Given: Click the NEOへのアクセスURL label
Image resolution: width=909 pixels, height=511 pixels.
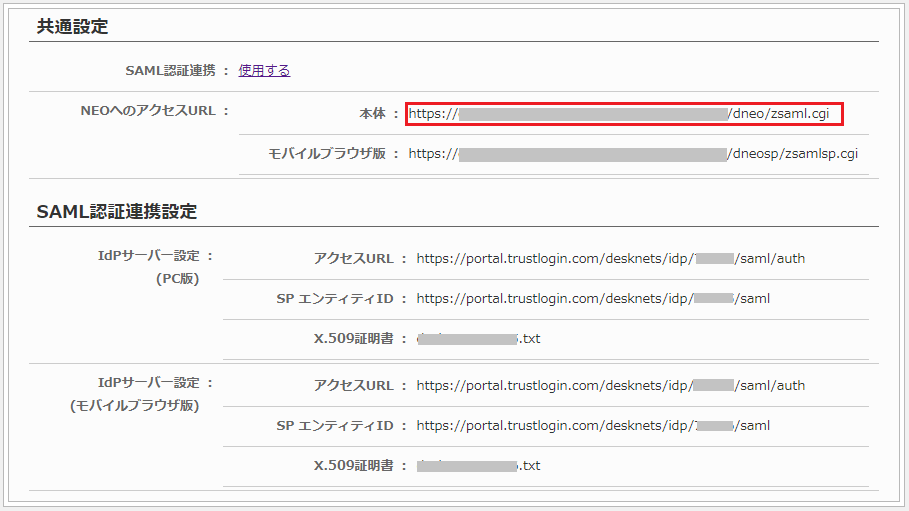Looking at the screenshot, I should click(x=148, y=111).
